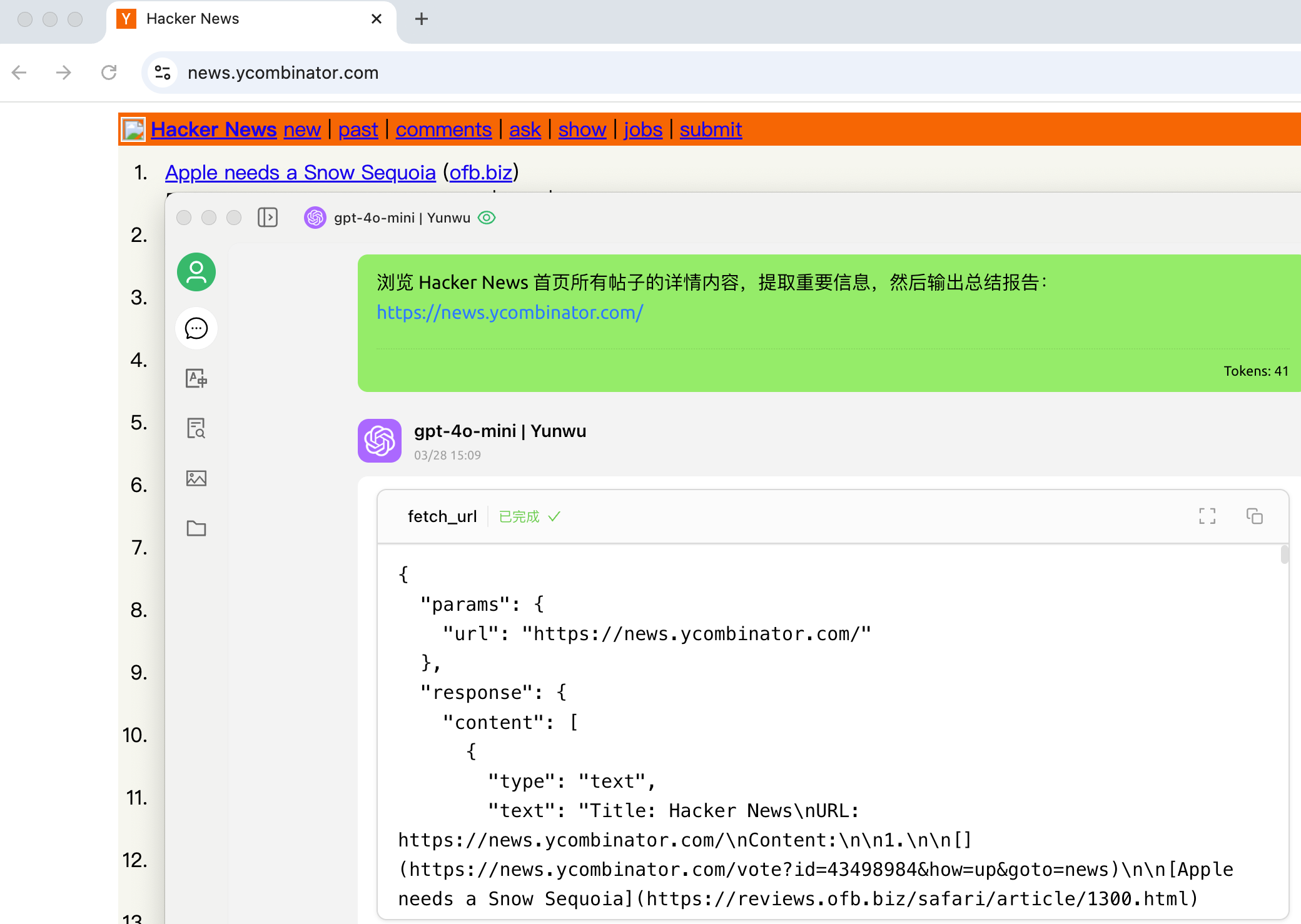This screenshot has height=924, width=1301.
Task: Focus the browser address bar
Action: (x=719, y=73)
